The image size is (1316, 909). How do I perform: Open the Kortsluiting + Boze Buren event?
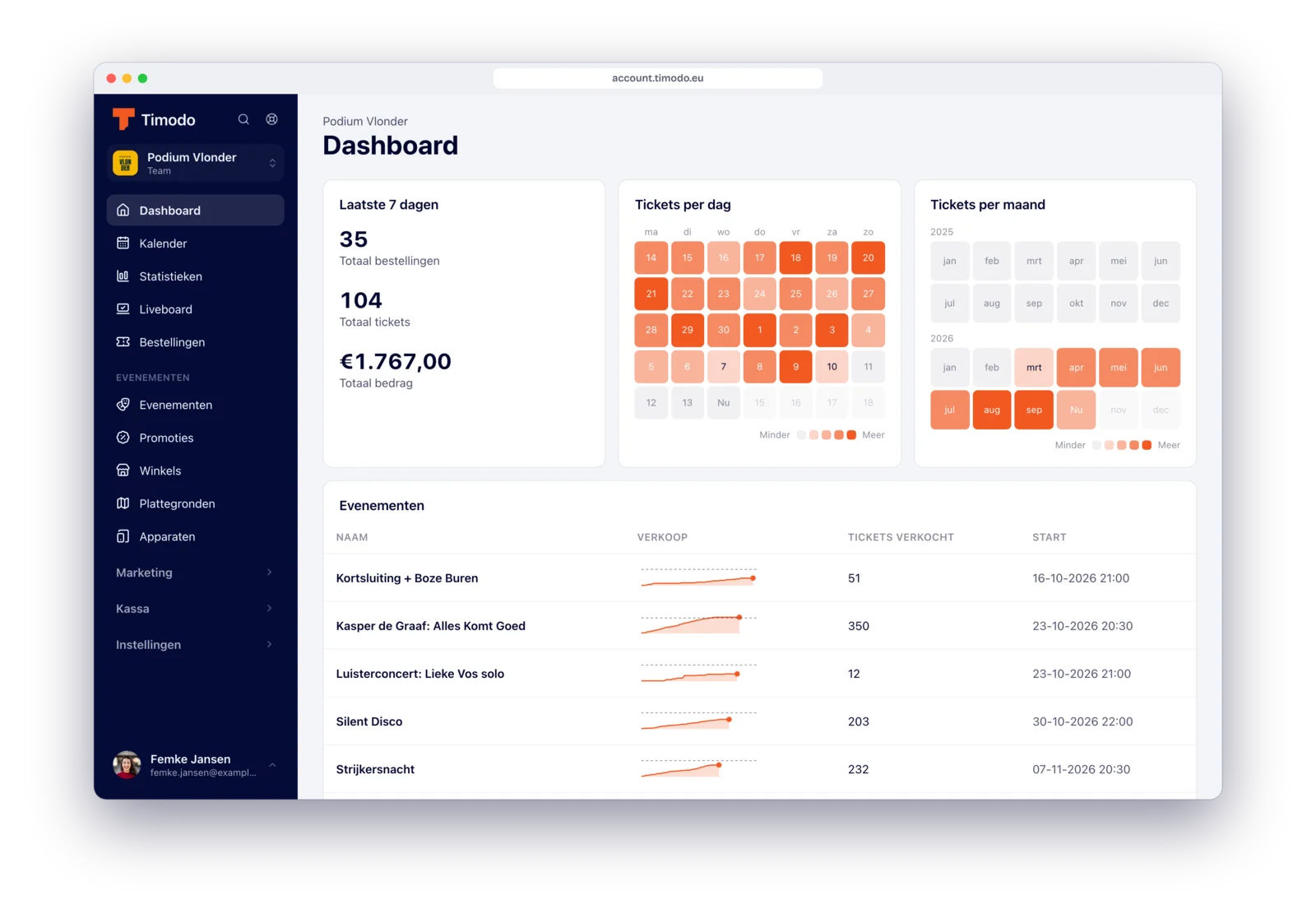407,578
